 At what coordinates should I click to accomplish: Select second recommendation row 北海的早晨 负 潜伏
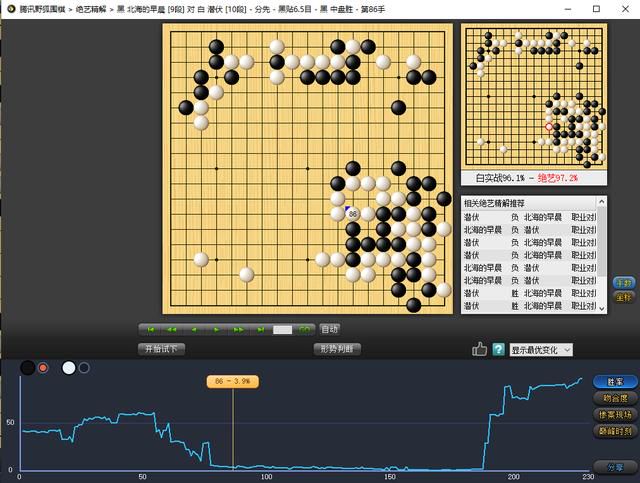click(530, 230)
